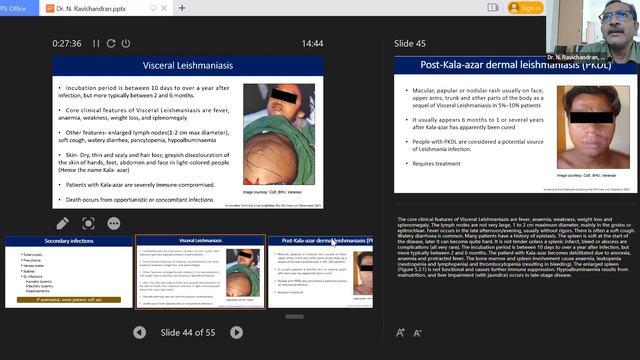Pause the presentation timer

(x=96, y=43)
